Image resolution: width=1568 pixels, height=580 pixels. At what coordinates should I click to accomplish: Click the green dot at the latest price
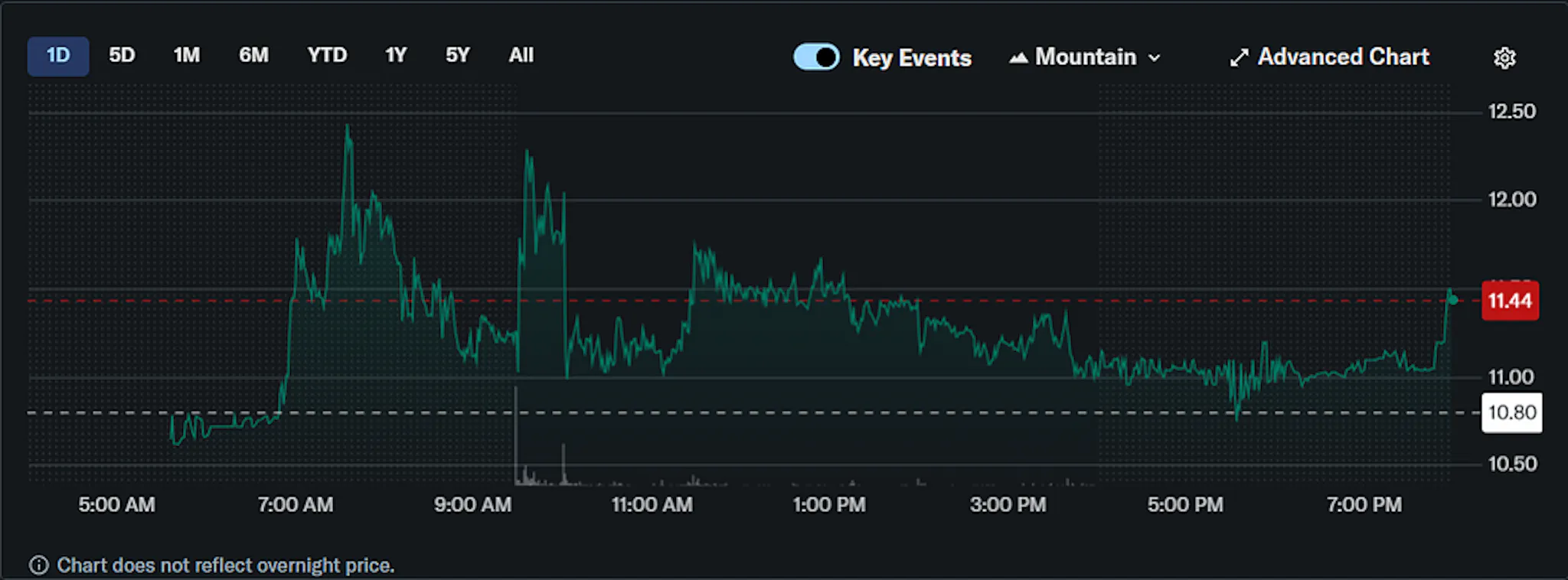coord(1453,300)
